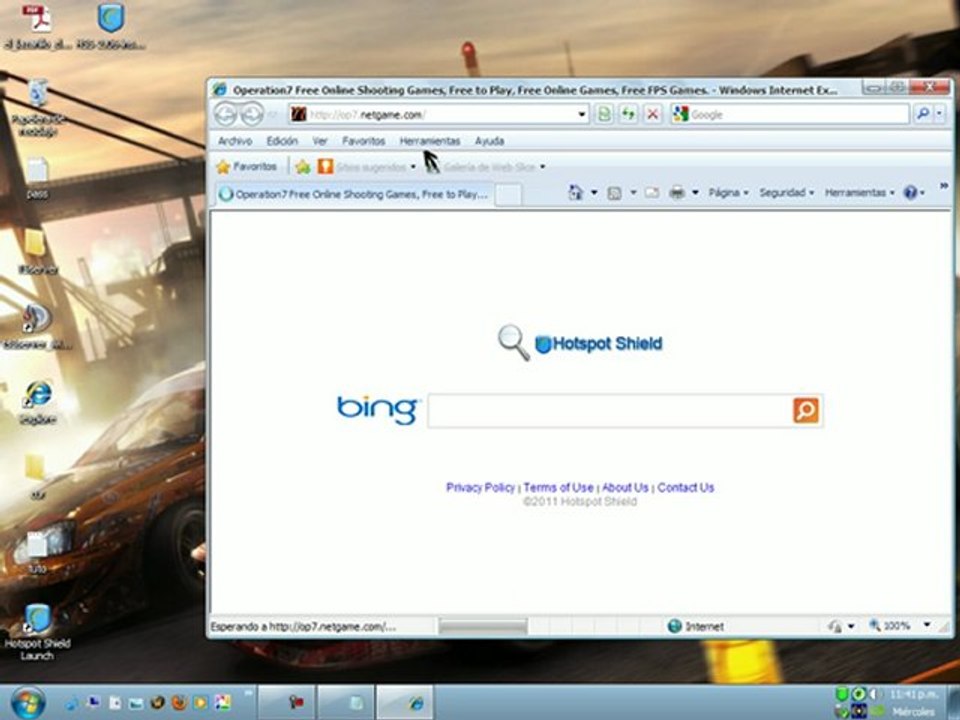Image resolution: width=960 pixels, height=720 pixels.
Task: Select the Operation7 Free Online Shooting Games tab
Action: point(354,194)
